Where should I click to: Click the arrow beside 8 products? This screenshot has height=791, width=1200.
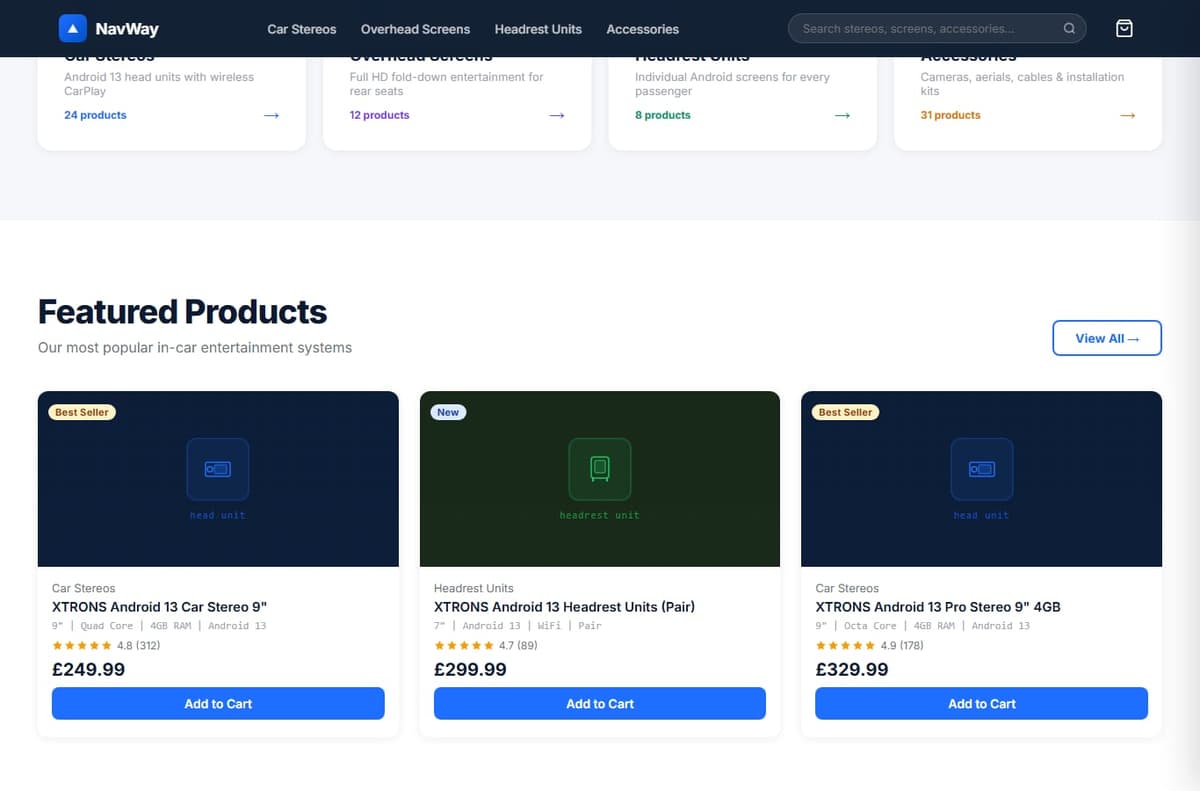pos(842,115)
